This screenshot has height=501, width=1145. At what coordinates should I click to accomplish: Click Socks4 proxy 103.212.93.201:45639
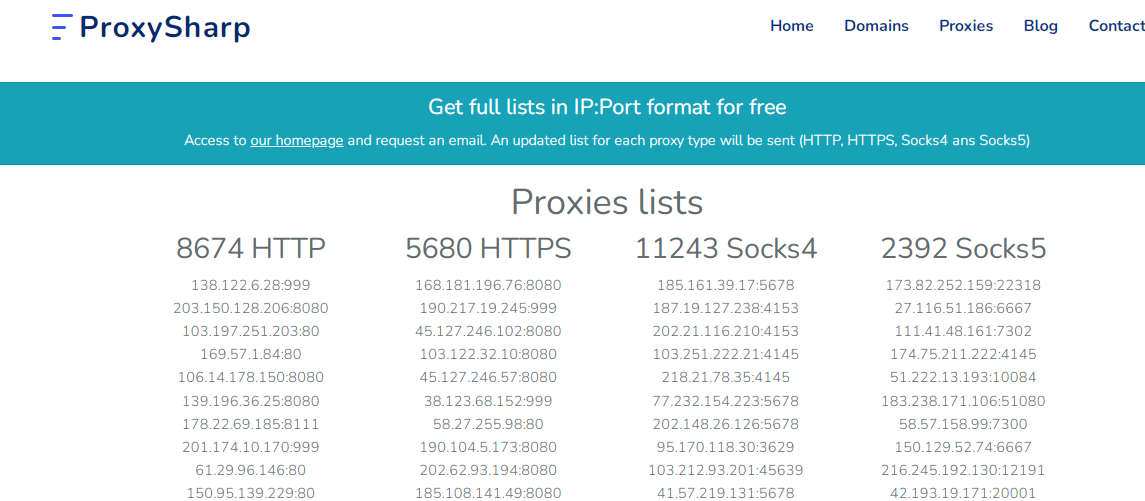pos(726,470)
